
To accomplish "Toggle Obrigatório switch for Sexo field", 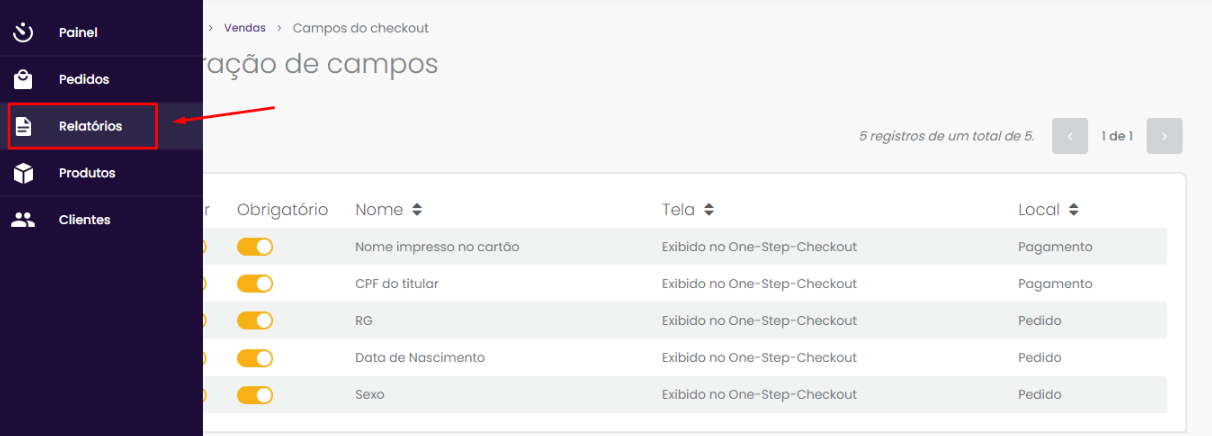I will point(255,395).
